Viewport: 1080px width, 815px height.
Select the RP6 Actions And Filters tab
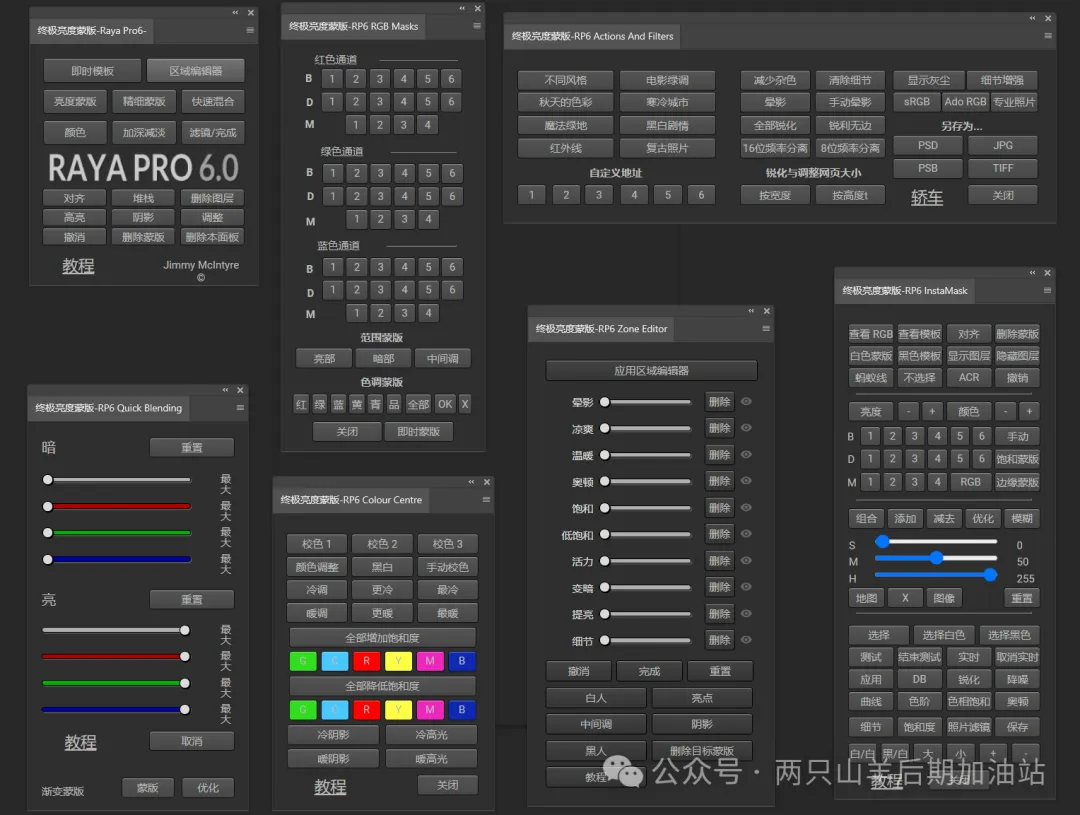(592, 36)
